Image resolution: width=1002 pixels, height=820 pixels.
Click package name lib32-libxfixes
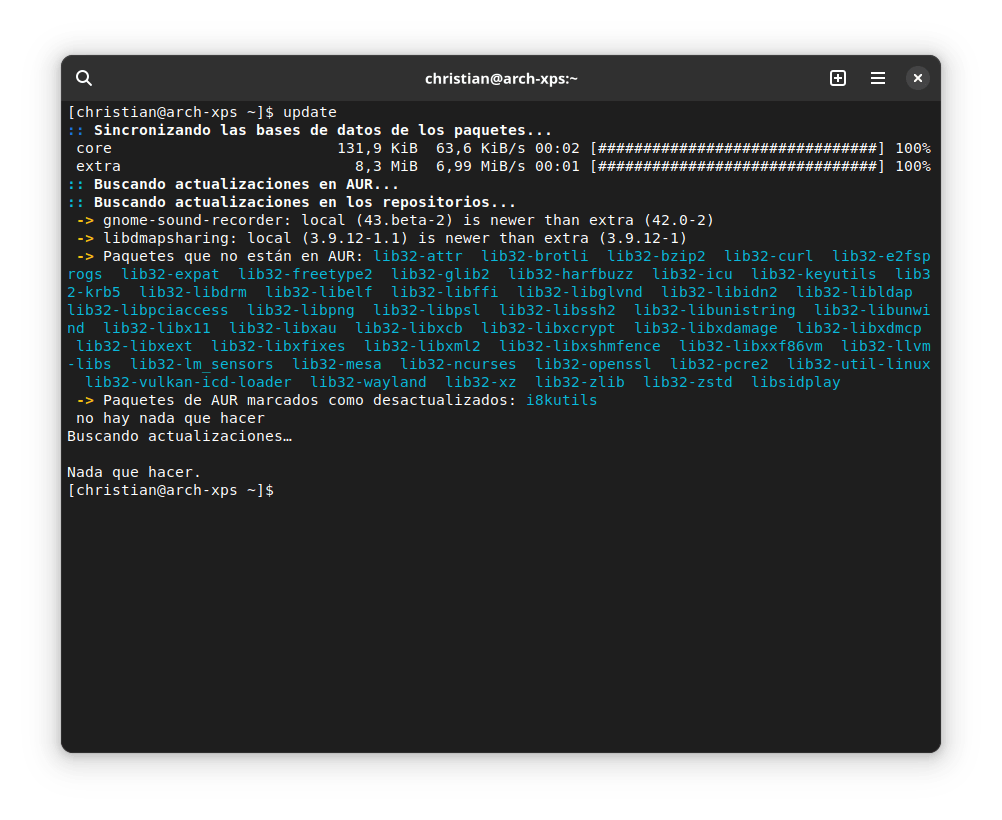pos(279,346)
